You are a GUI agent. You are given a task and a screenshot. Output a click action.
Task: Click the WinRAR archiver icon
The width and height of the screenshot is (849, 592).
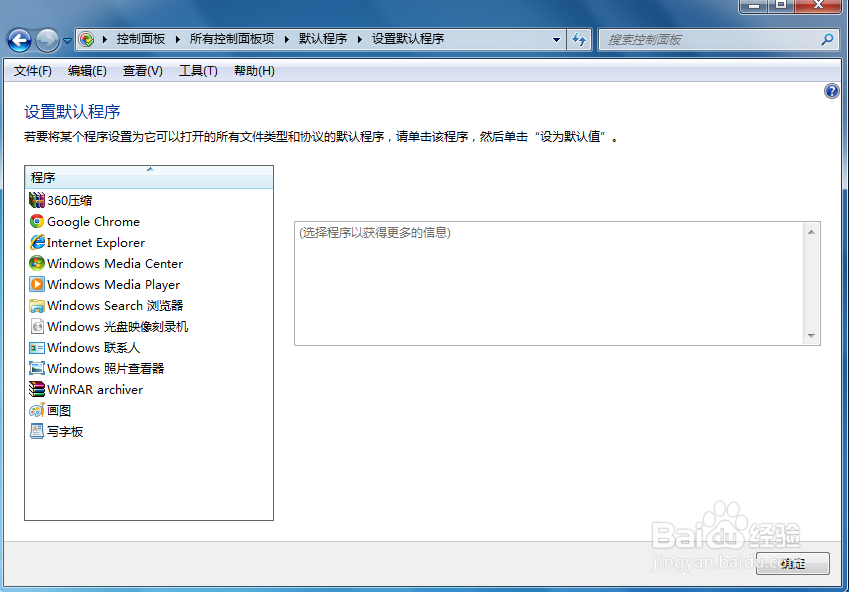[37, 389]
